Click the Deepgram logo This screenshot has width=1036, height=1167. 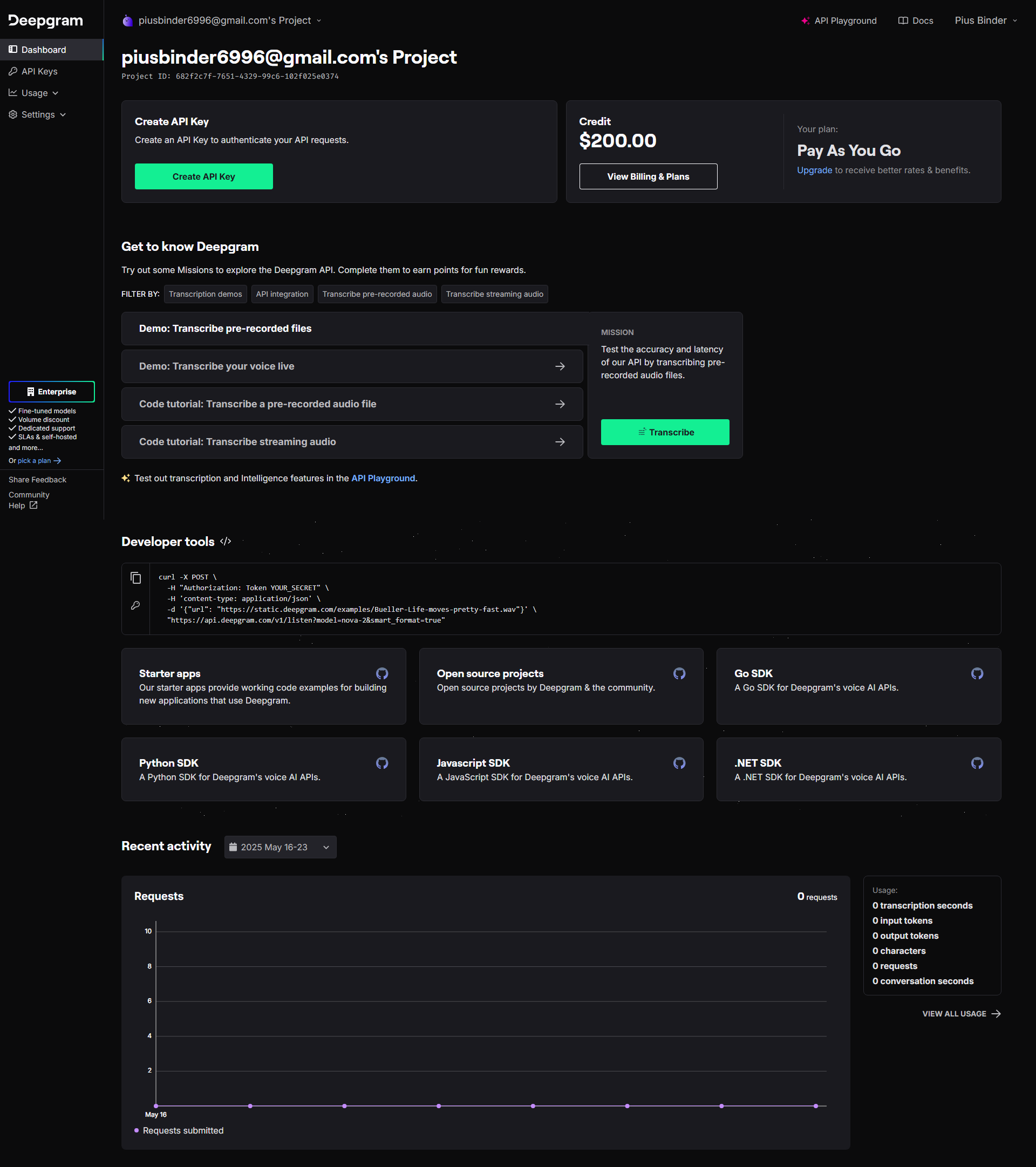[46, 21]
